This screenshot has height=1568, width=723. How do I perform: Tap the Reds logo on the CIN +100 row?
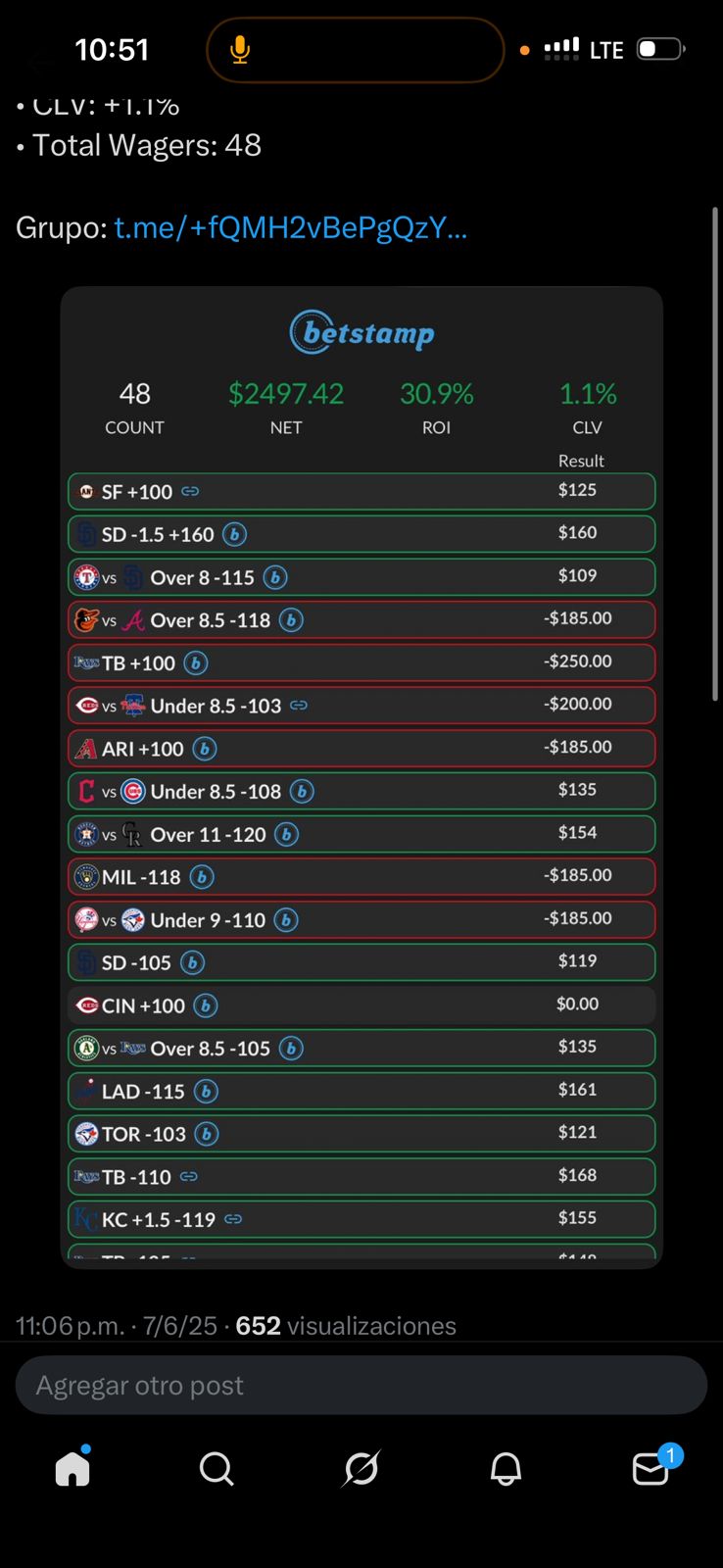(88, 1005)
